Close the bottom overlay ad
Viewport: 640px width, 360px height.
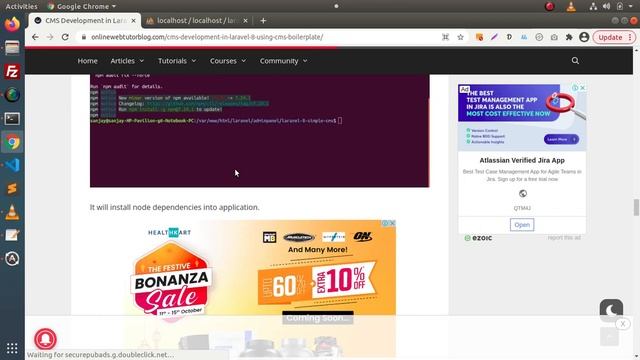point(622,324)
